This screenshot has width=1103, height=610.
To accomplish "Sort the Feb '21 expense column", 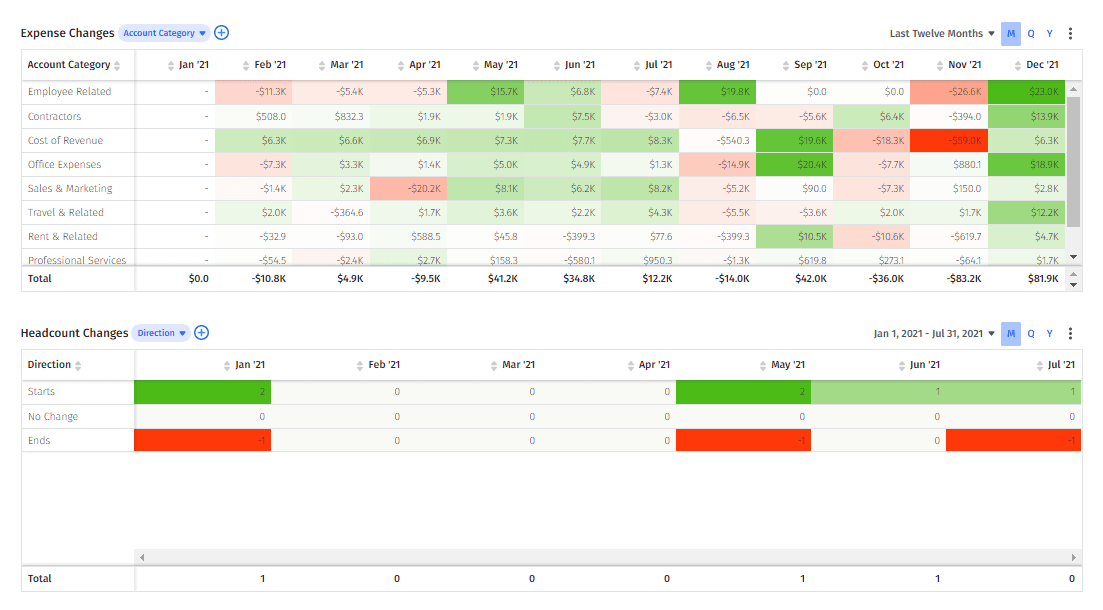I will (246, 65).
